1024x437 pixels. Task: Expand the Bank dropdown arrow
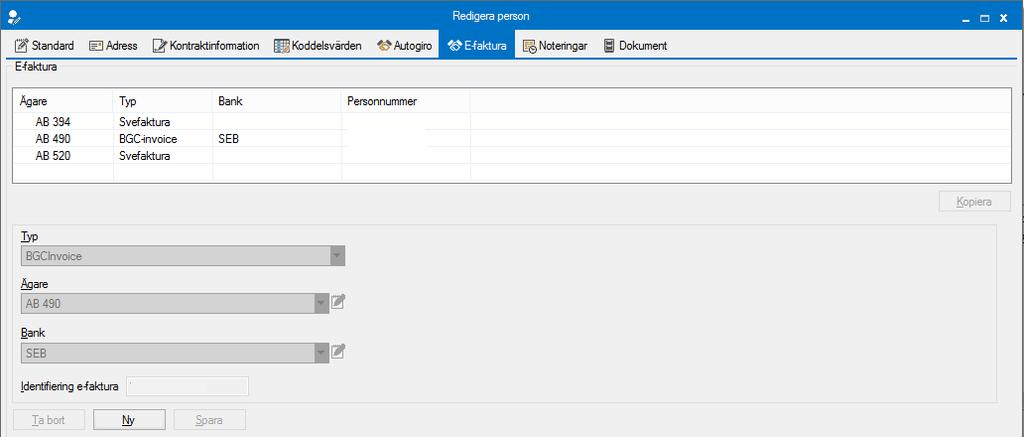(x=321, y=353)
